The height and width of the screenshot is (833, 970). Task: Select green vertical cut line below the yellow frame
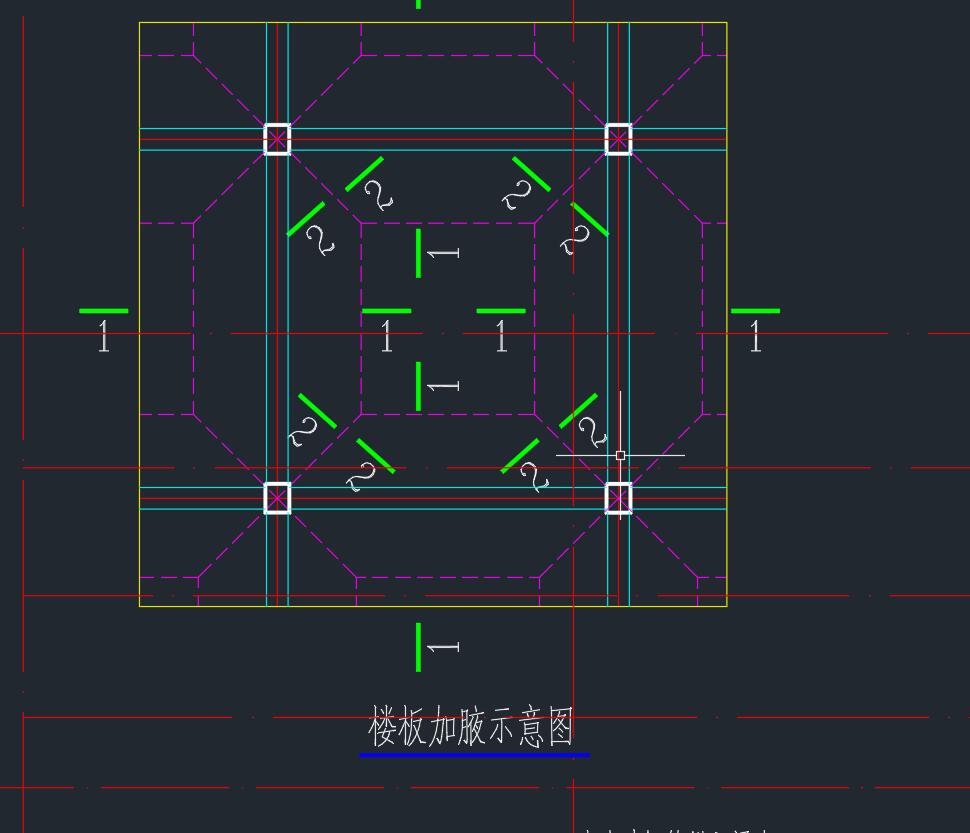(x=419, y=647)
